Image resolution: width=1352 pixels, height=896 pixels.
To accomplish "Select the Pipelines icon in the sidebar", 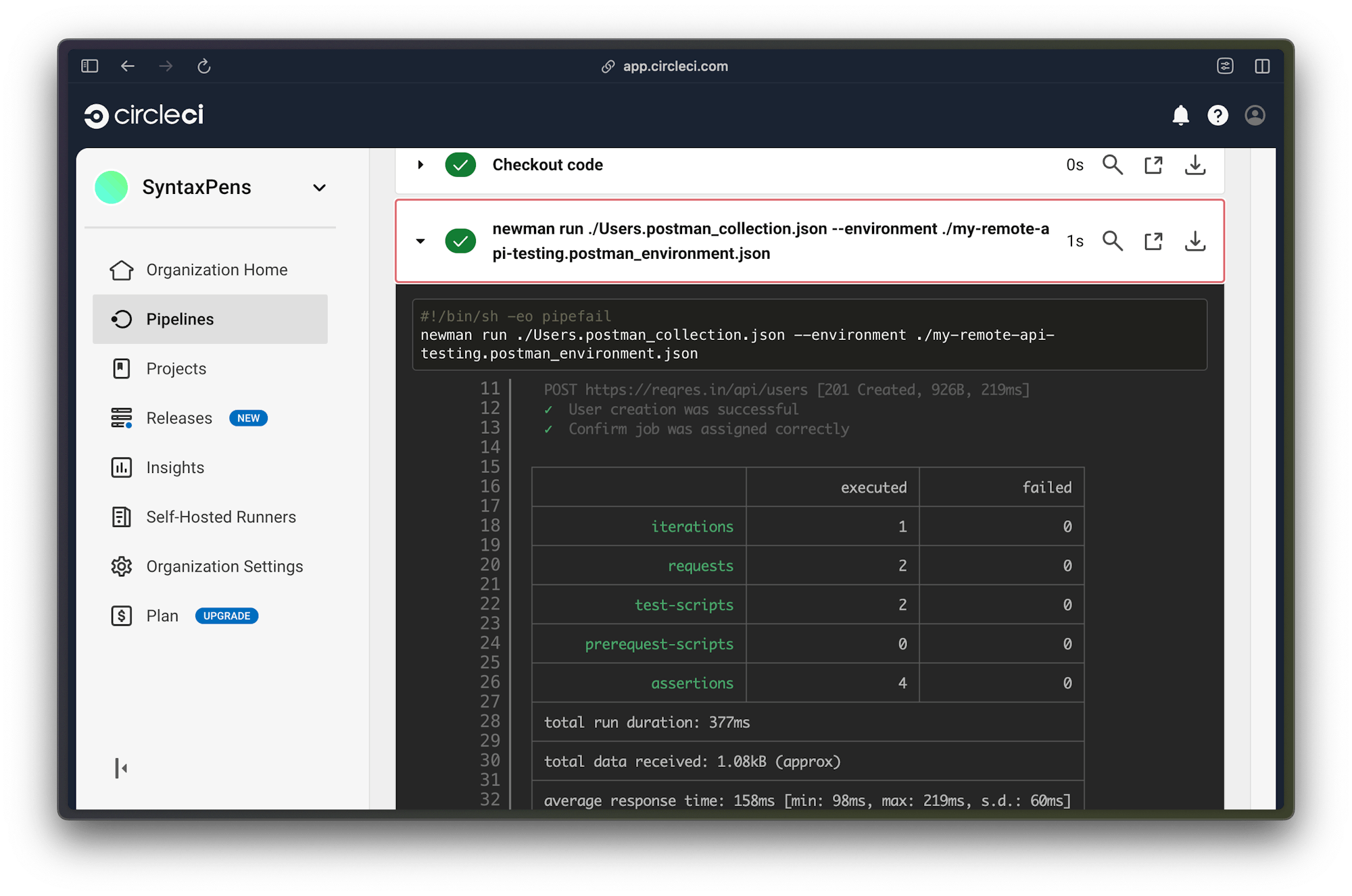I will pos(122,319).
